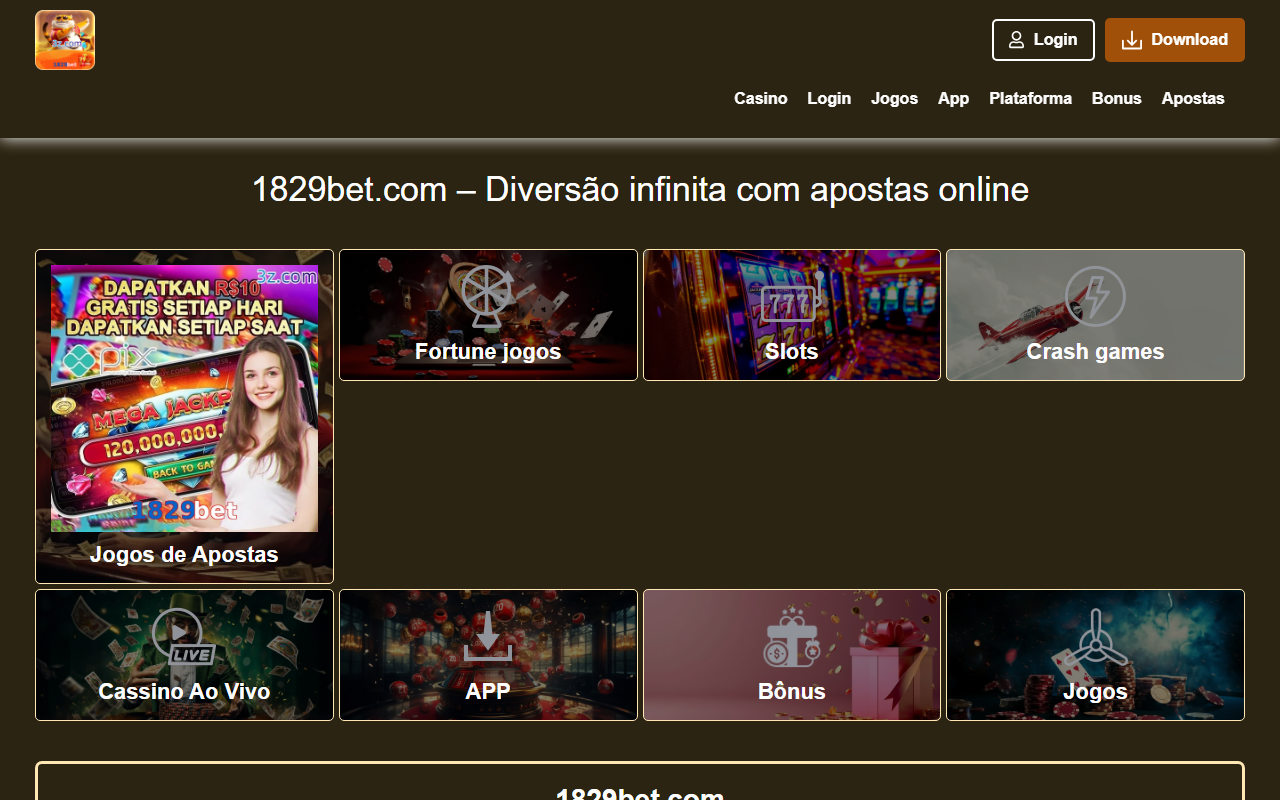The image size is (1280, 800).
Task: Open the Fortune jogos category label
Action: pyautogui.click(x=488, y=352)
